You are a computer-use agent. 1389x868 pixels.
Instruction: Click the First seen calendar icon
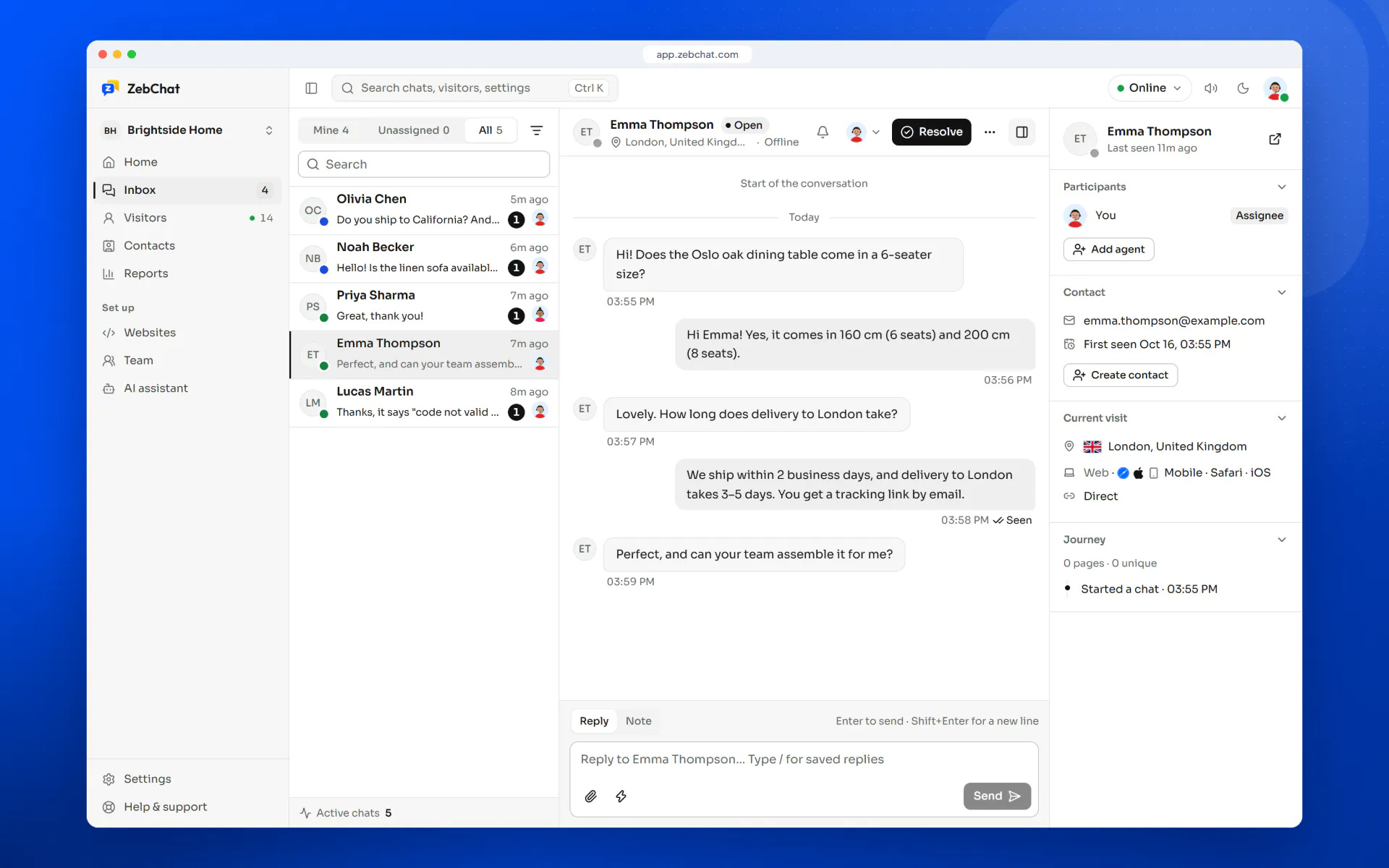click(x=1069, y=344)
